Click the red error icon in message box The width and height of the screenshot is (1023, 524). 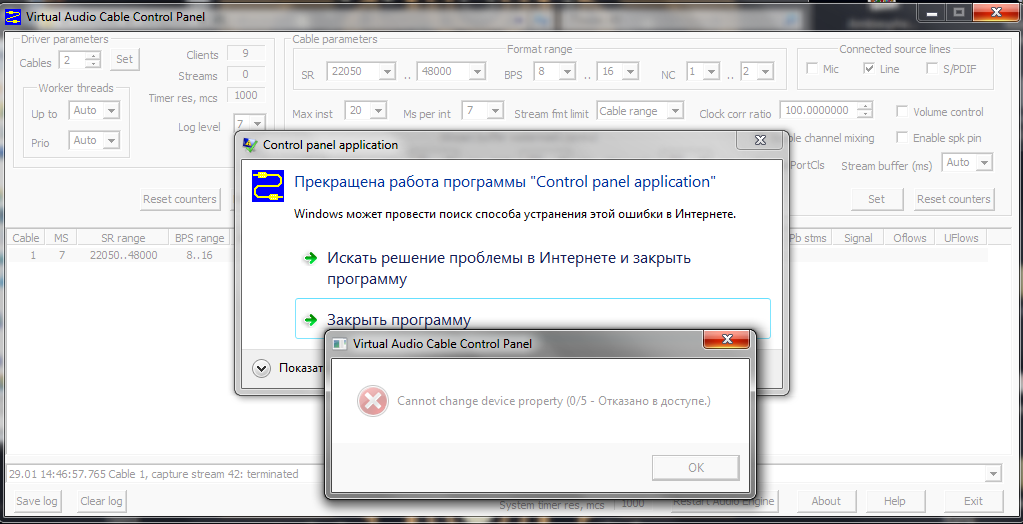tap(373, 401)
